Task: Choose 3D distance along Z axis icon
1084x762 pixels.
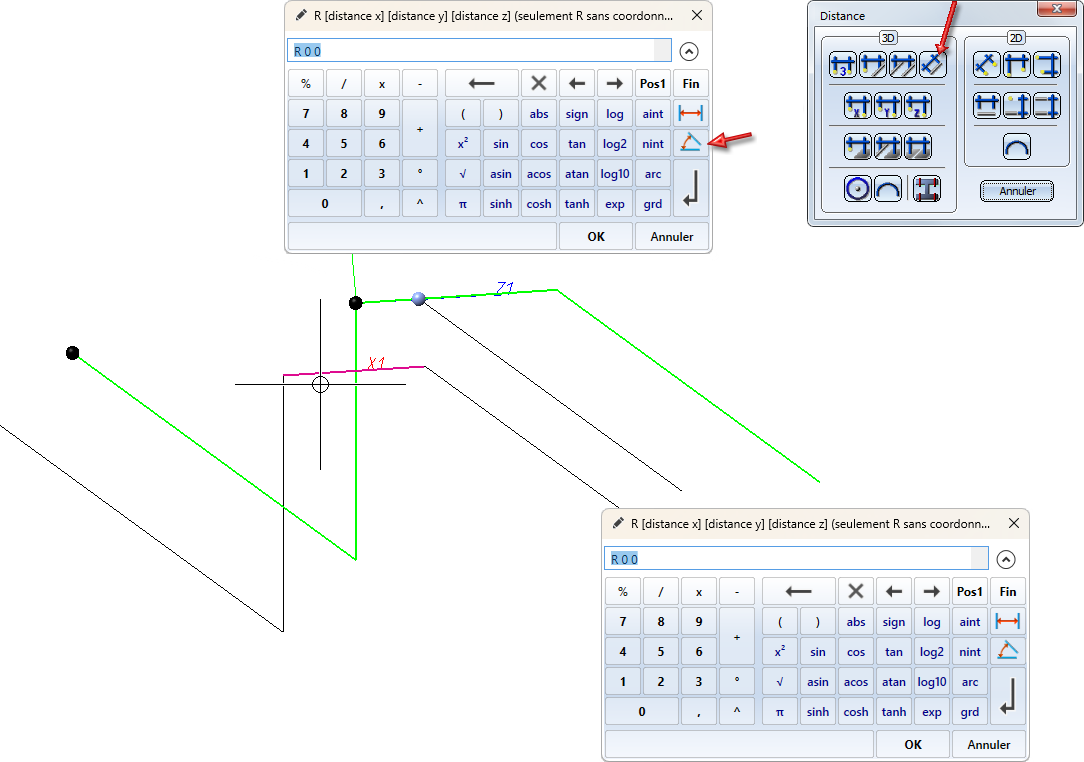Action: [917, 106]
